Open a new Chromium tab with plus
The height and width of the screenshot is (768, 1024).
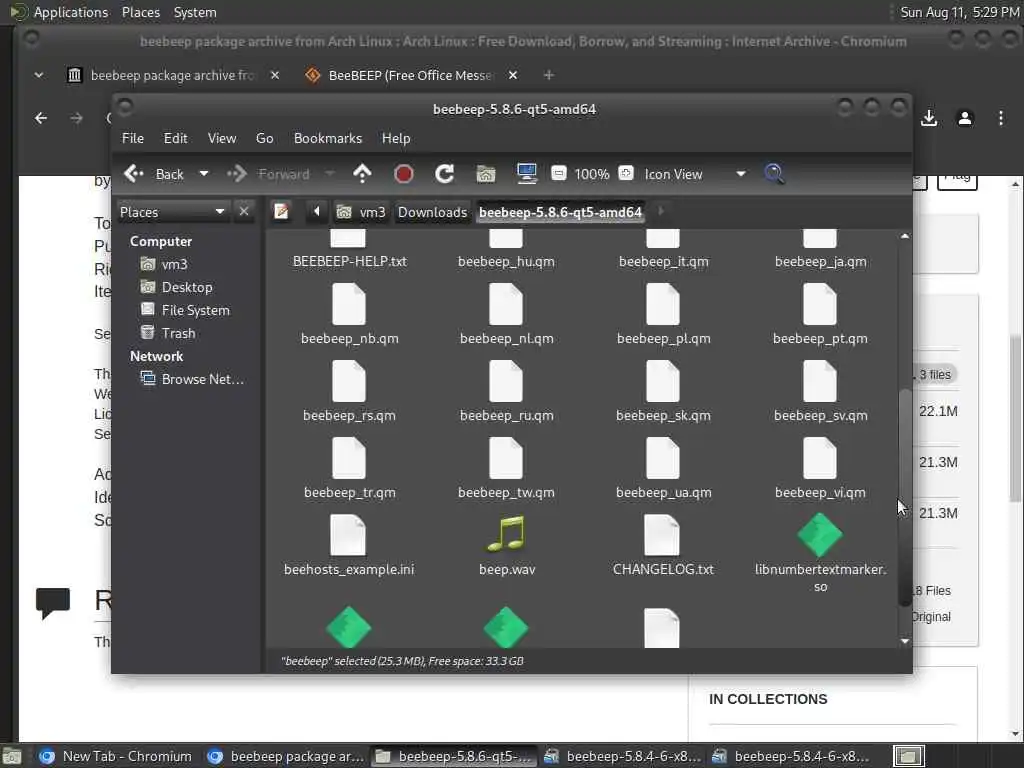[x=549, y=75]
